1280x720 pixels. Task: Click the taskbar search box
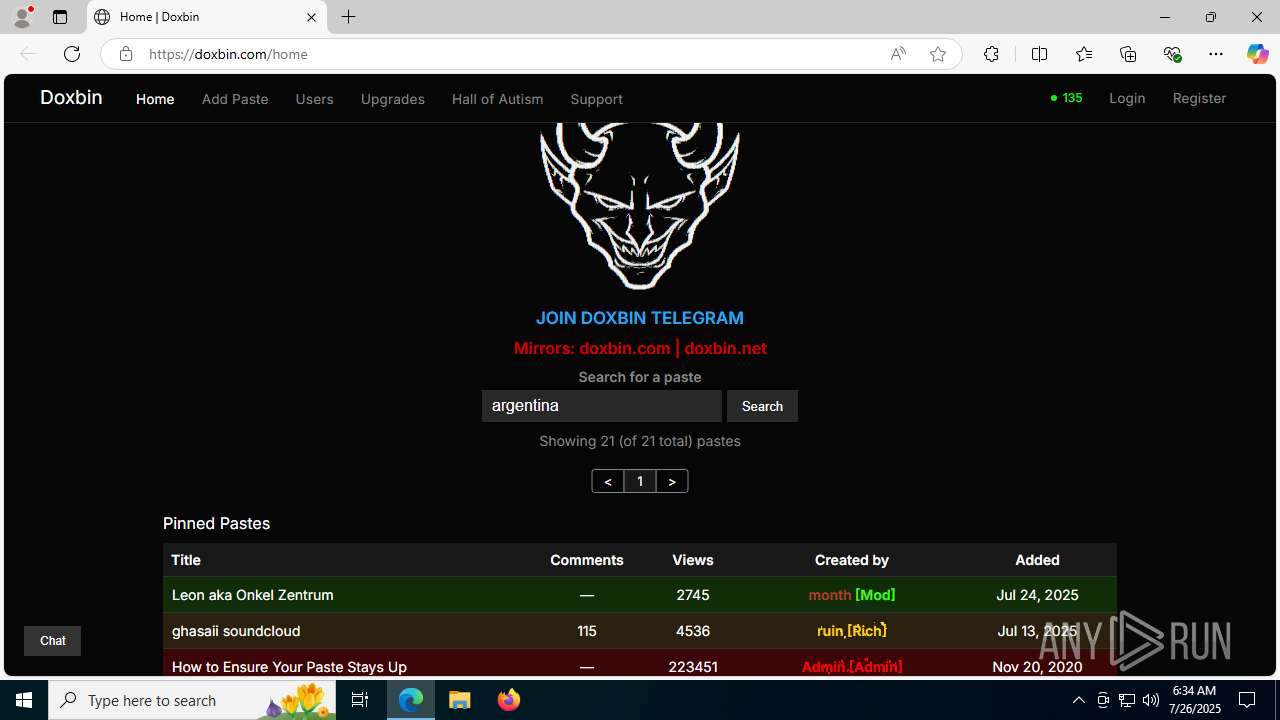(x=192, y=700)
